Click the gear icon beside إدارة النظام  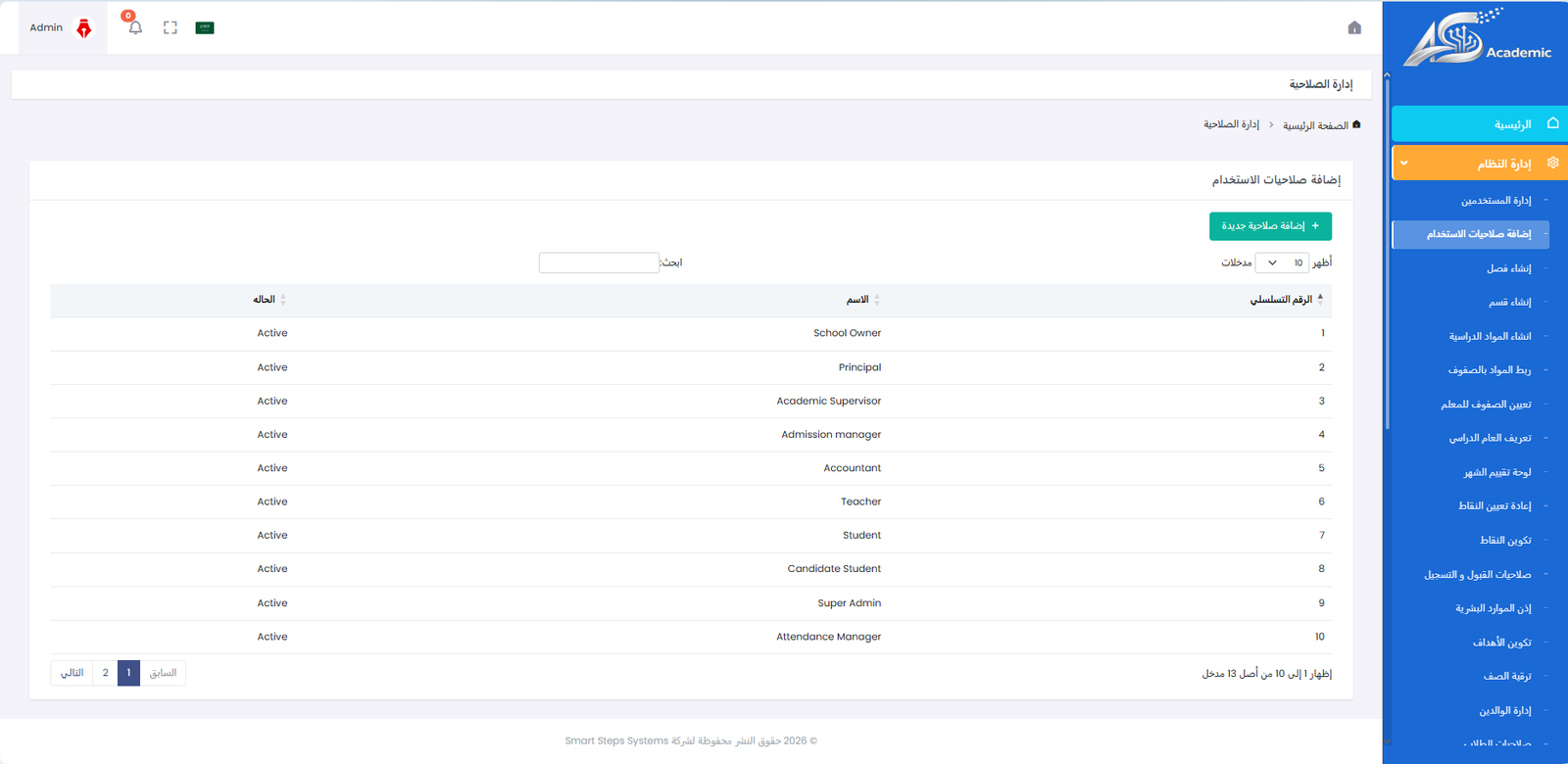tap(1552, 163)
